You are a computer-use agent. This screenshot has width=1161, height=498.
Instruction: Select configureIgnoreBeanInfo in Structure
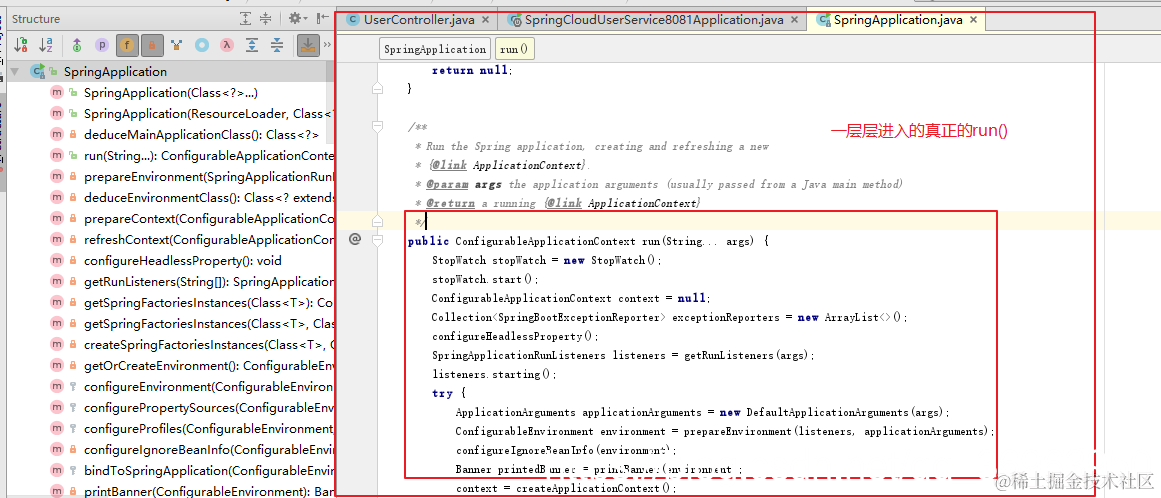(x=209, y=449)
